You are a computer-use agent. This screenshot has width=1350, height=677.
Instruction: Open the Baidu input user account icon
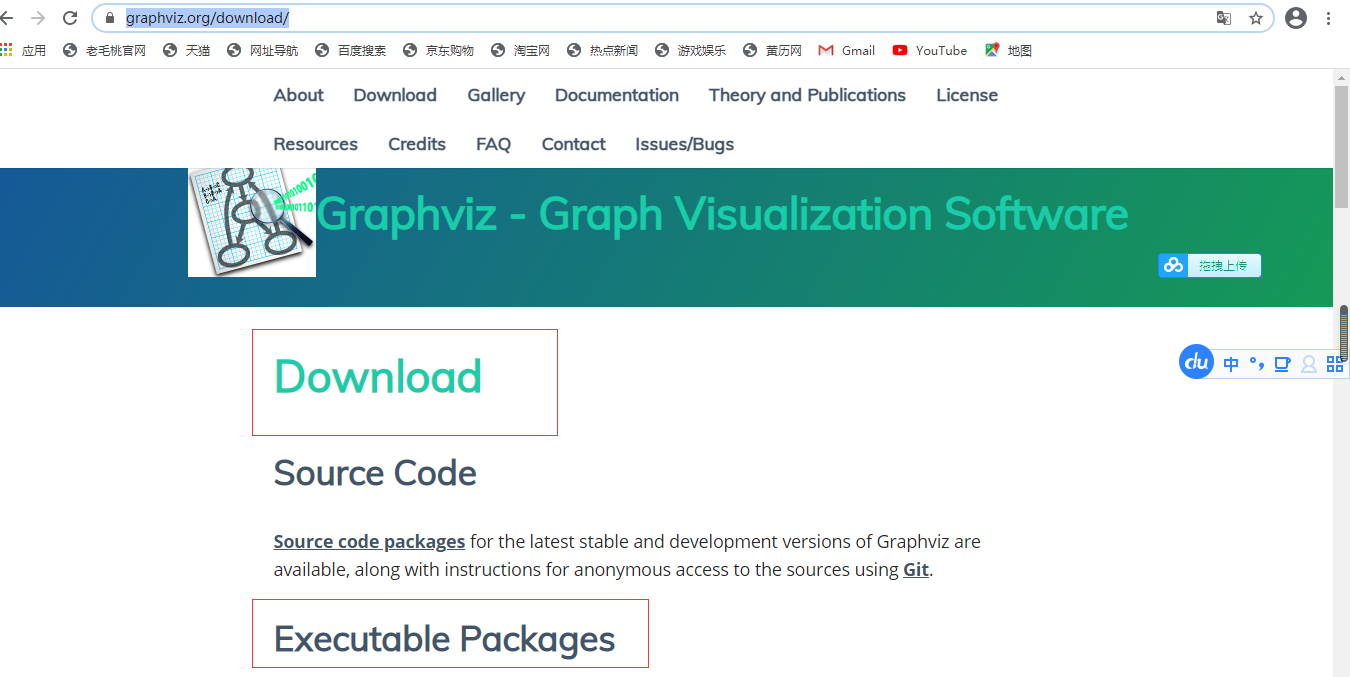(x=1308, y=364)
